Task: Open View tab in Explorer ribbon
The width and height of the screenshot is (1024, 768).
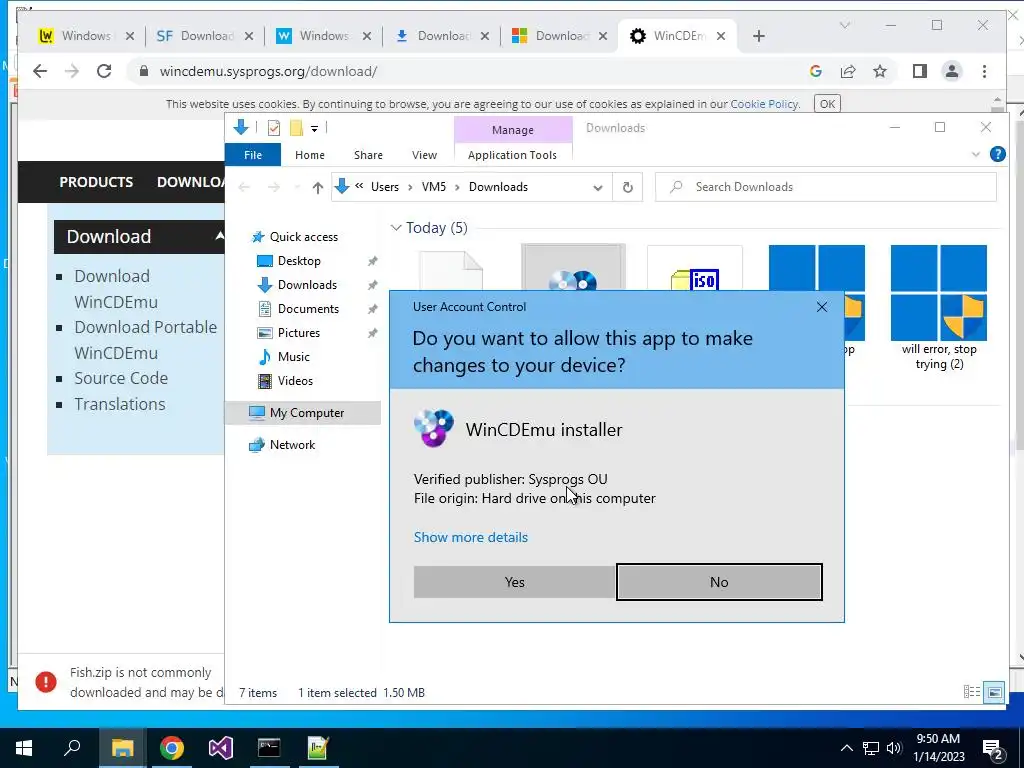Action: pos(424,155)
